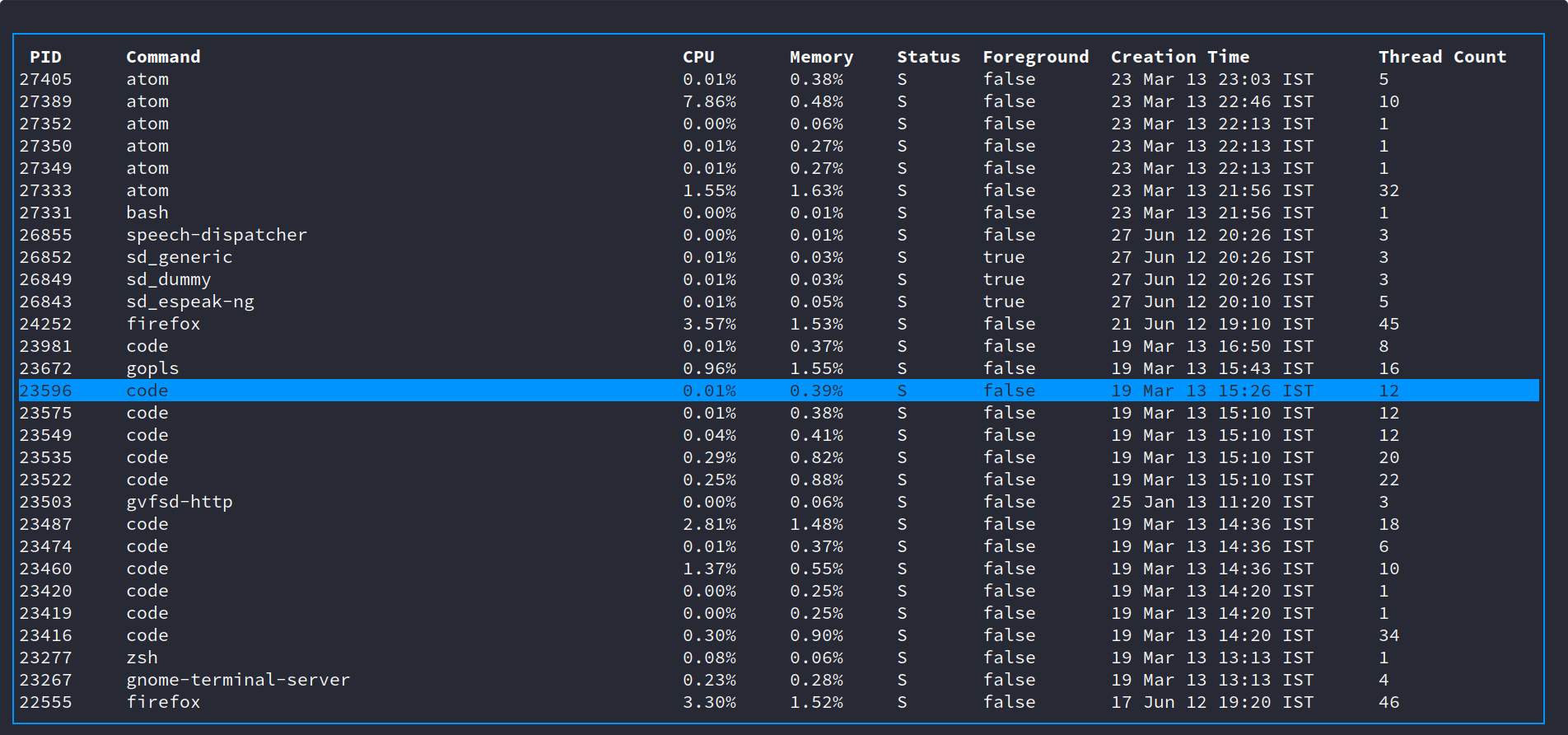The width and height of the screenshot is (1568, 735).
Task: Click creation time 21 Jun 12 19:10 IST
Action: click(1212, 324)
